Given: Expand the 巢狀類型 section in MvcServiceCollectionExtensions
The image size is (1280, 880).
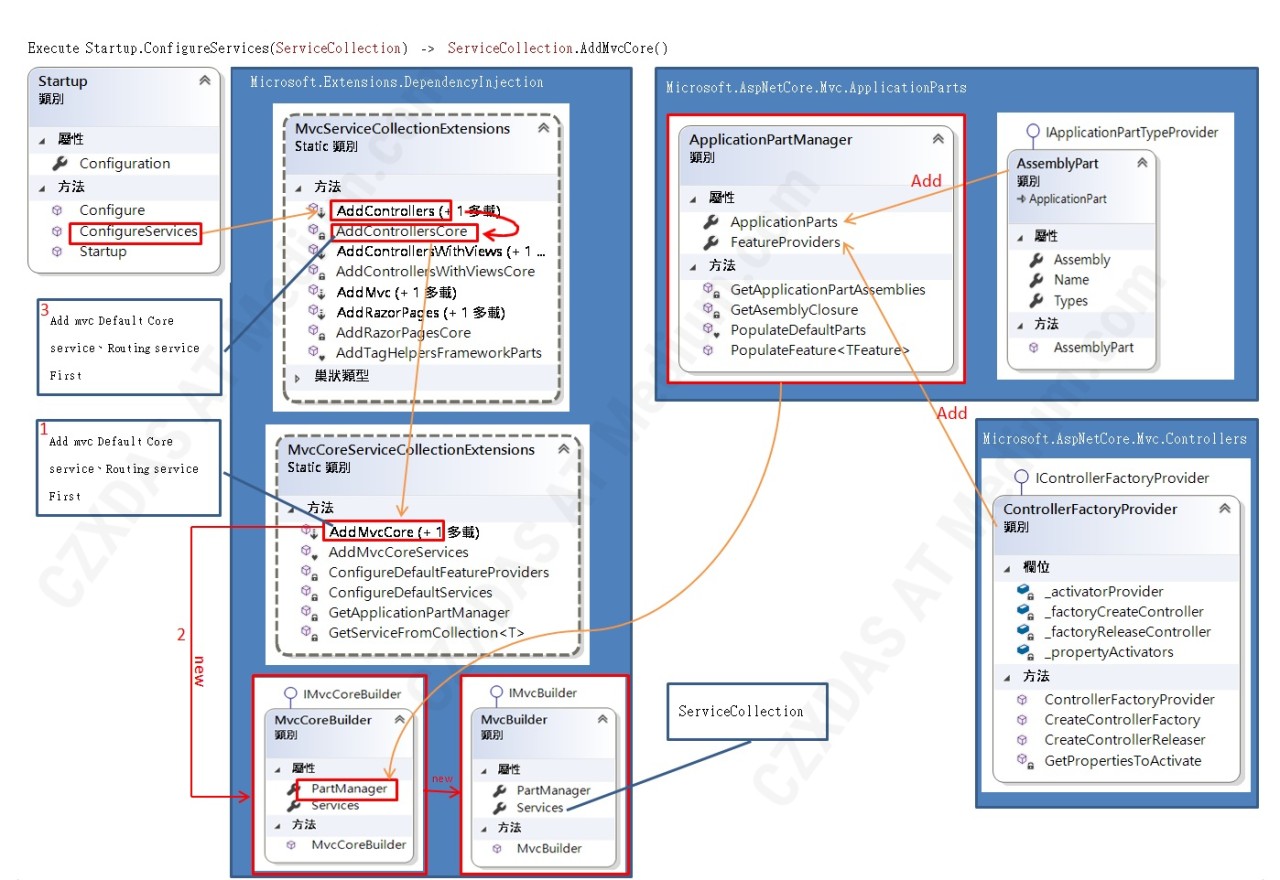Looking at the screenshot, I should (298, 376).
